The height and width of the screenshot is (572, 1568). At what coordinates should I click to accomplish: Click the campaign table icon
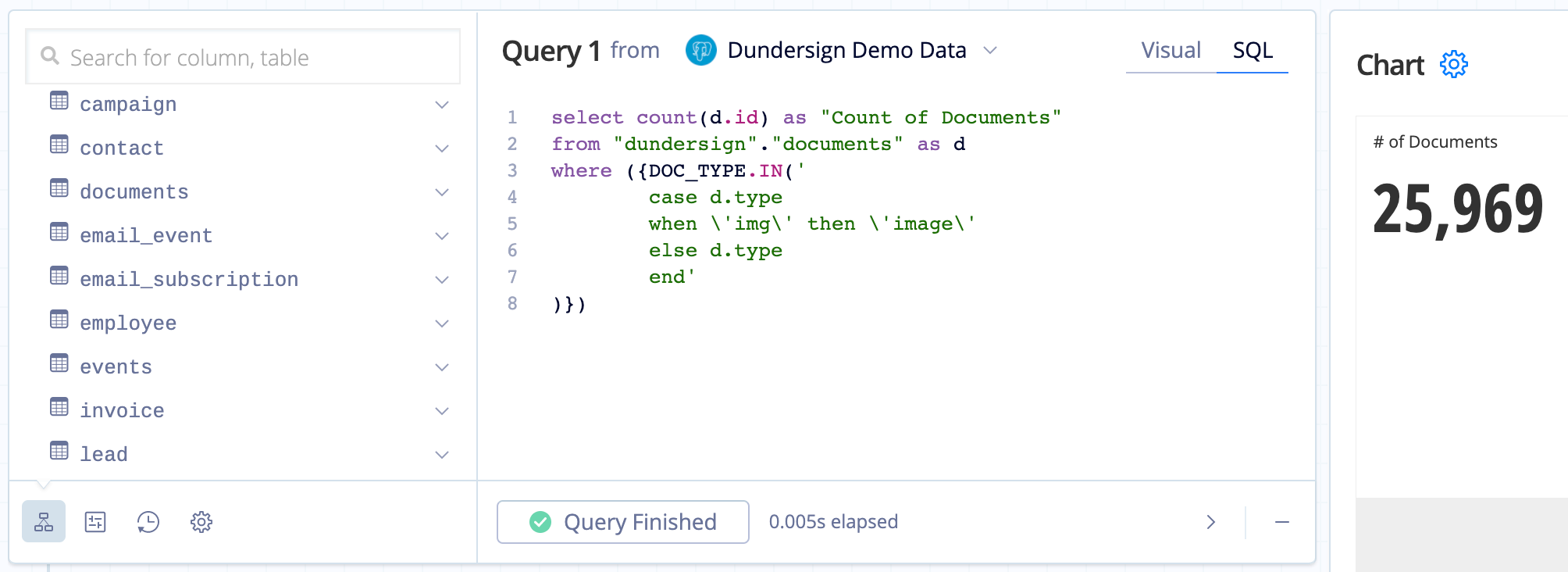coord(59,101)
